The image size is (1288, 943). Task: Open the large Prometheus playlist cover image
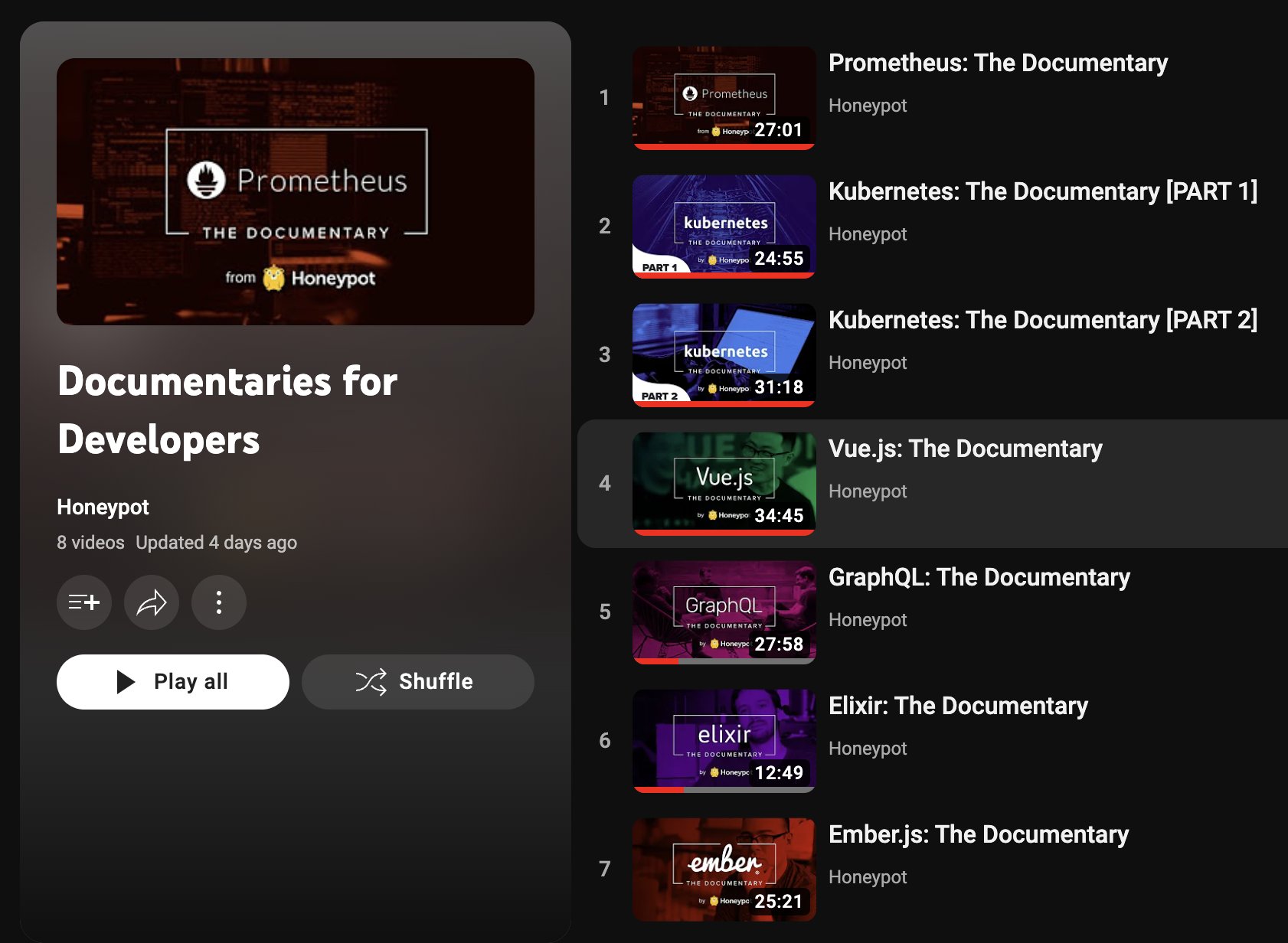click(x=296, y=191)
